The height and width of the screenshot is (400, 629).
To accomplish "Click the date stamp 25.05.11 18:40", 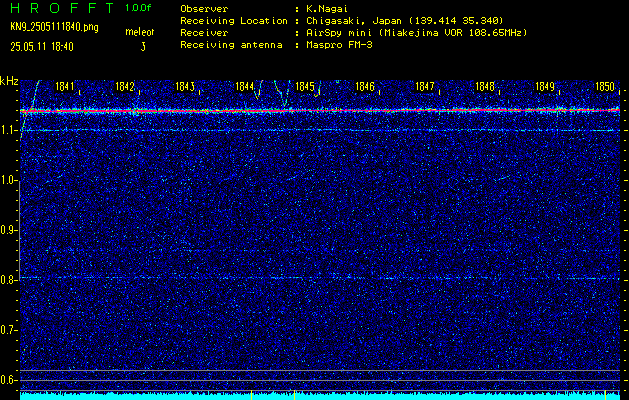I will click(x=42, y=47).
